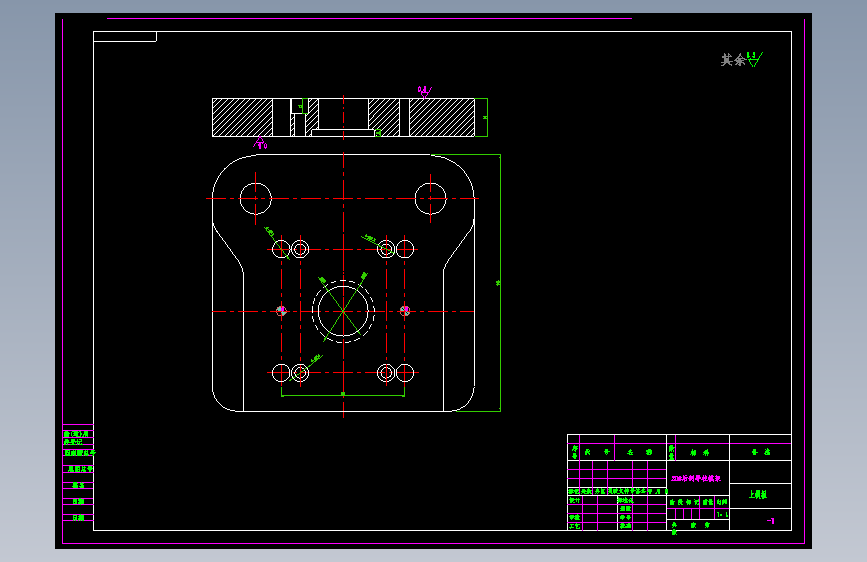
Task: Click the 其余 surface roughness symbol
Action: (x=741, y=59)
